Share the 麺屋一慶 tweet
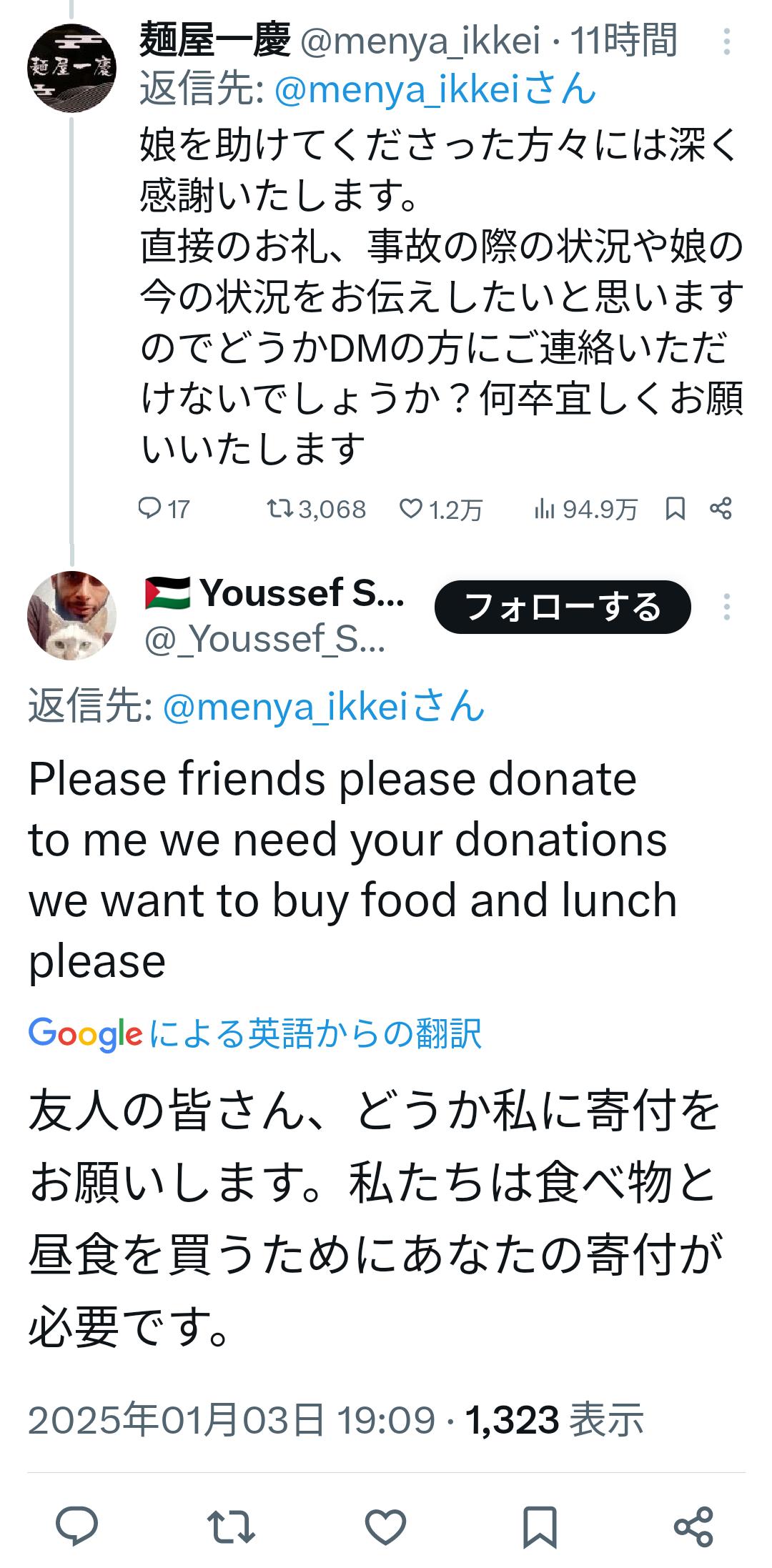The image size is (772, 1568). tap(721, 508)
